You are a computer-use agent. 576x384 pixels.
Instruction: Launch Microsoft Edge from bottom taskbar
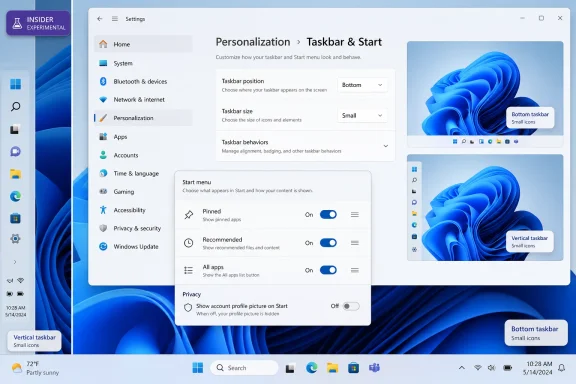312,368
